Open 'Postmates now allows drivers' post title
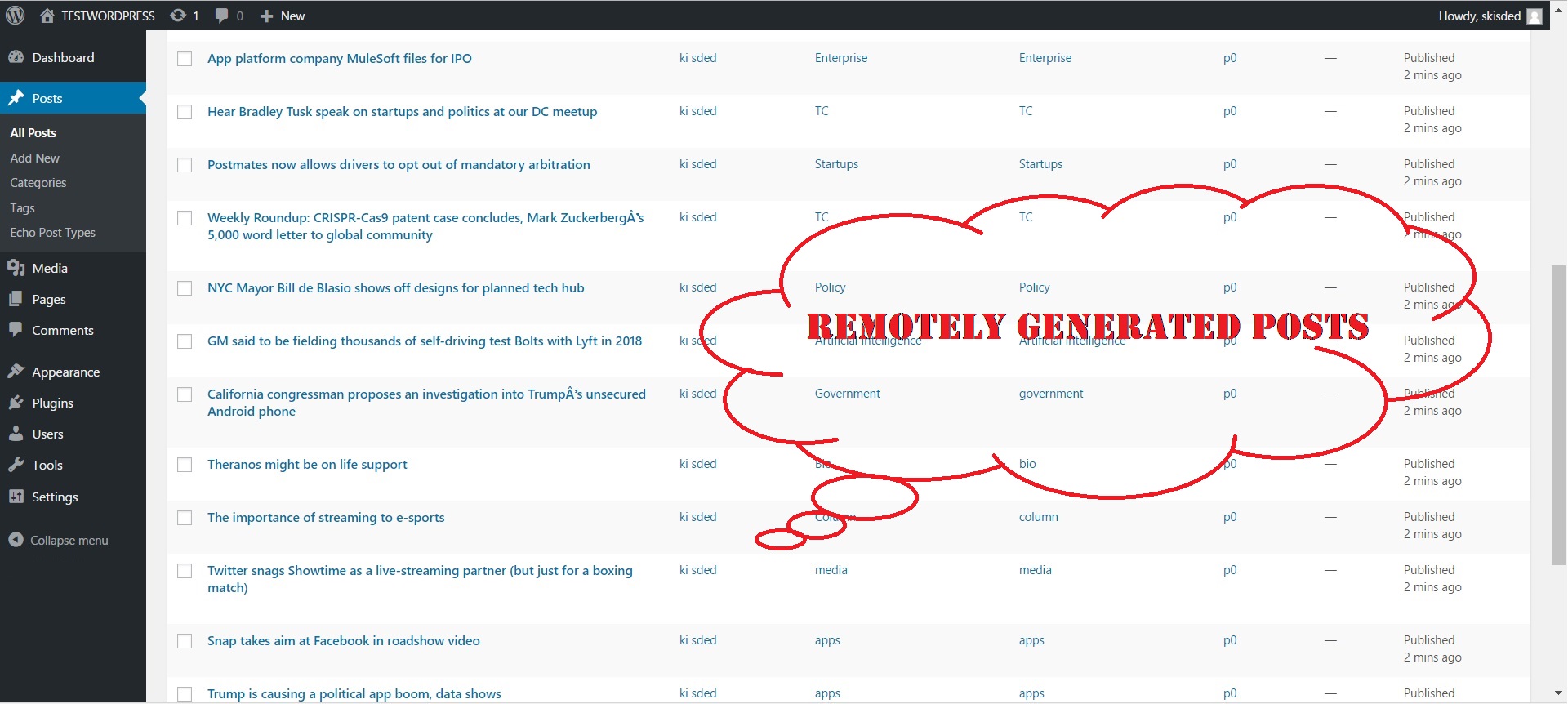Screen dimensions: 1568x704 399,164
